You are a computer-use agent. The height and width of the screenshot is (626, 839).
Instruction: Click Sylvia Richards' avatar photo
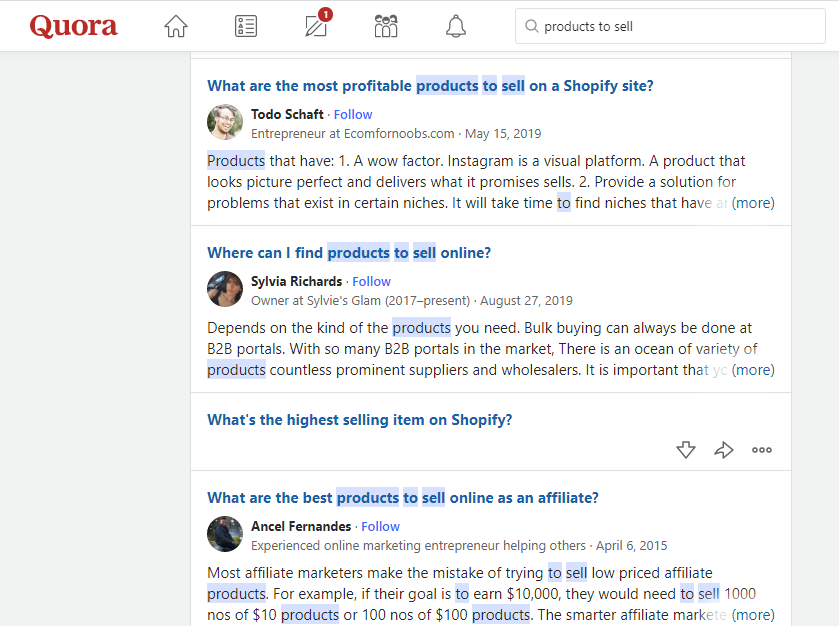[225, 289]
